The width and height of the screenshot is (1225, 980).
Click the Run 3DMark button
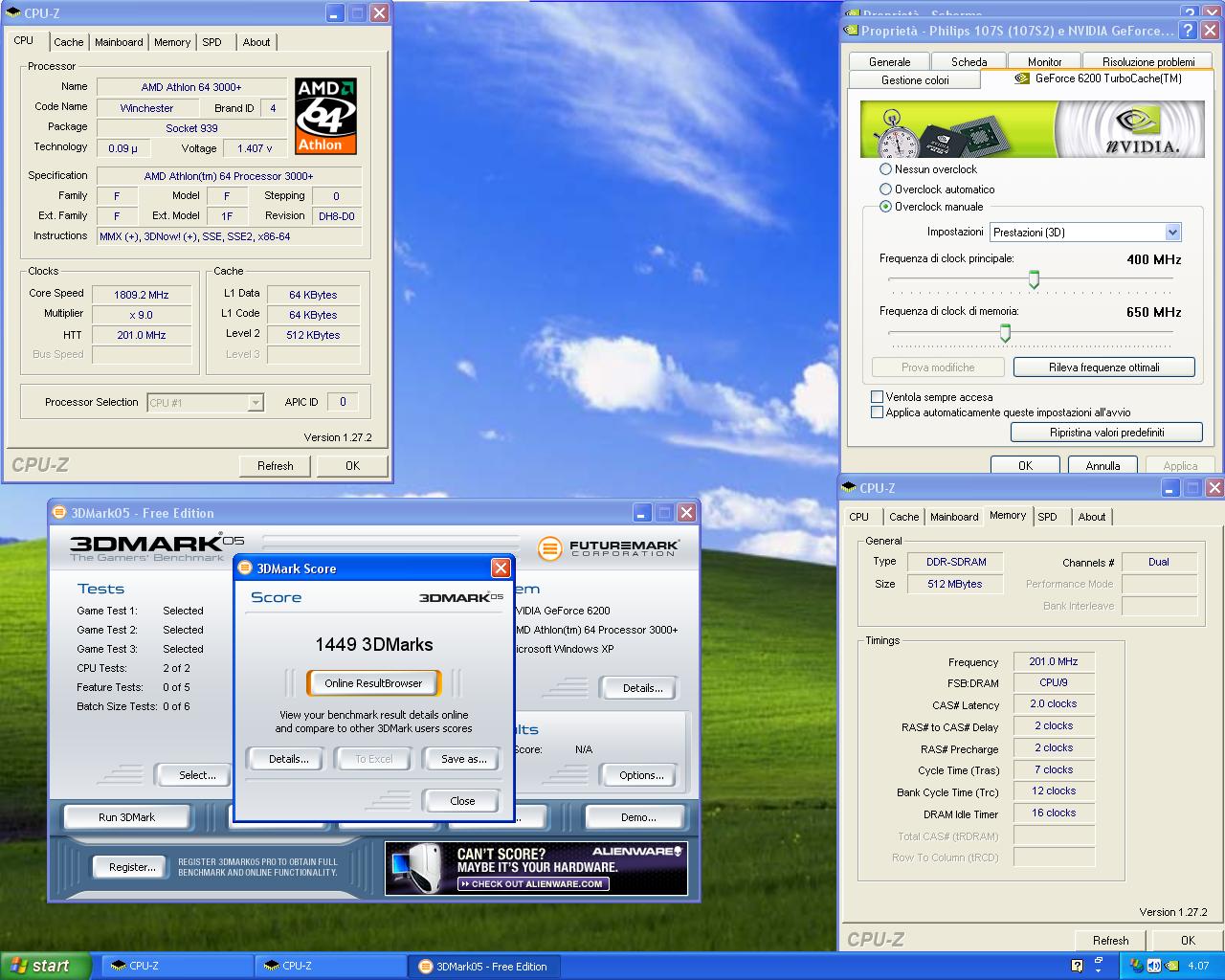pyautogui.click(x=127, y=817)
